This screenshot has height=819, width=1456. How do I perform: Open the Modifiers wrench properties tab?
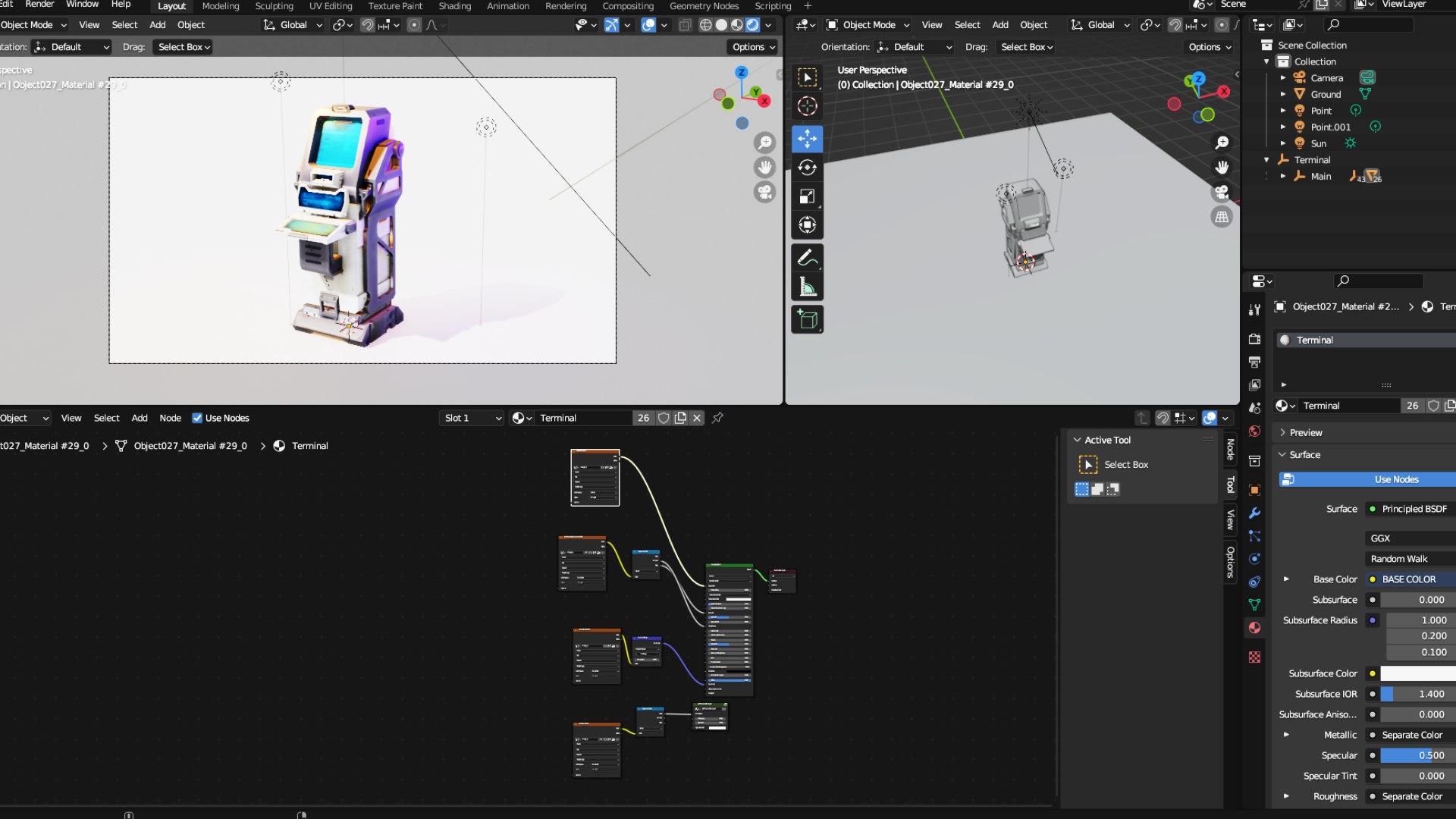[x=1254, y=513]
